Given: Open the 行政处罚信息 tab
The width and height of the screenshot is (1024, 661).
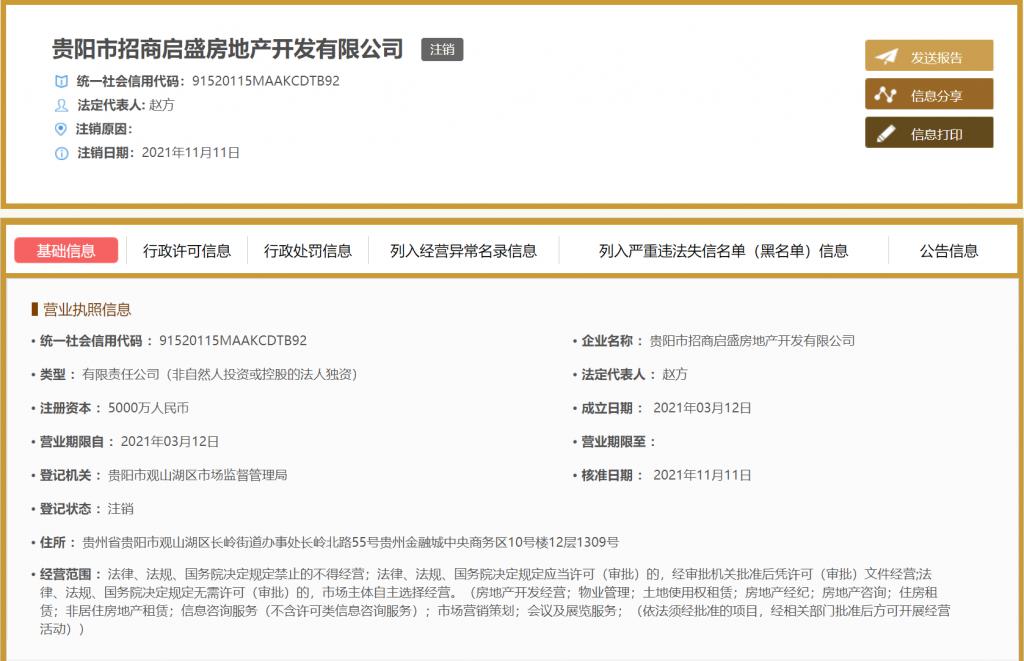Looking at the screenshot, I should point(308,251).
